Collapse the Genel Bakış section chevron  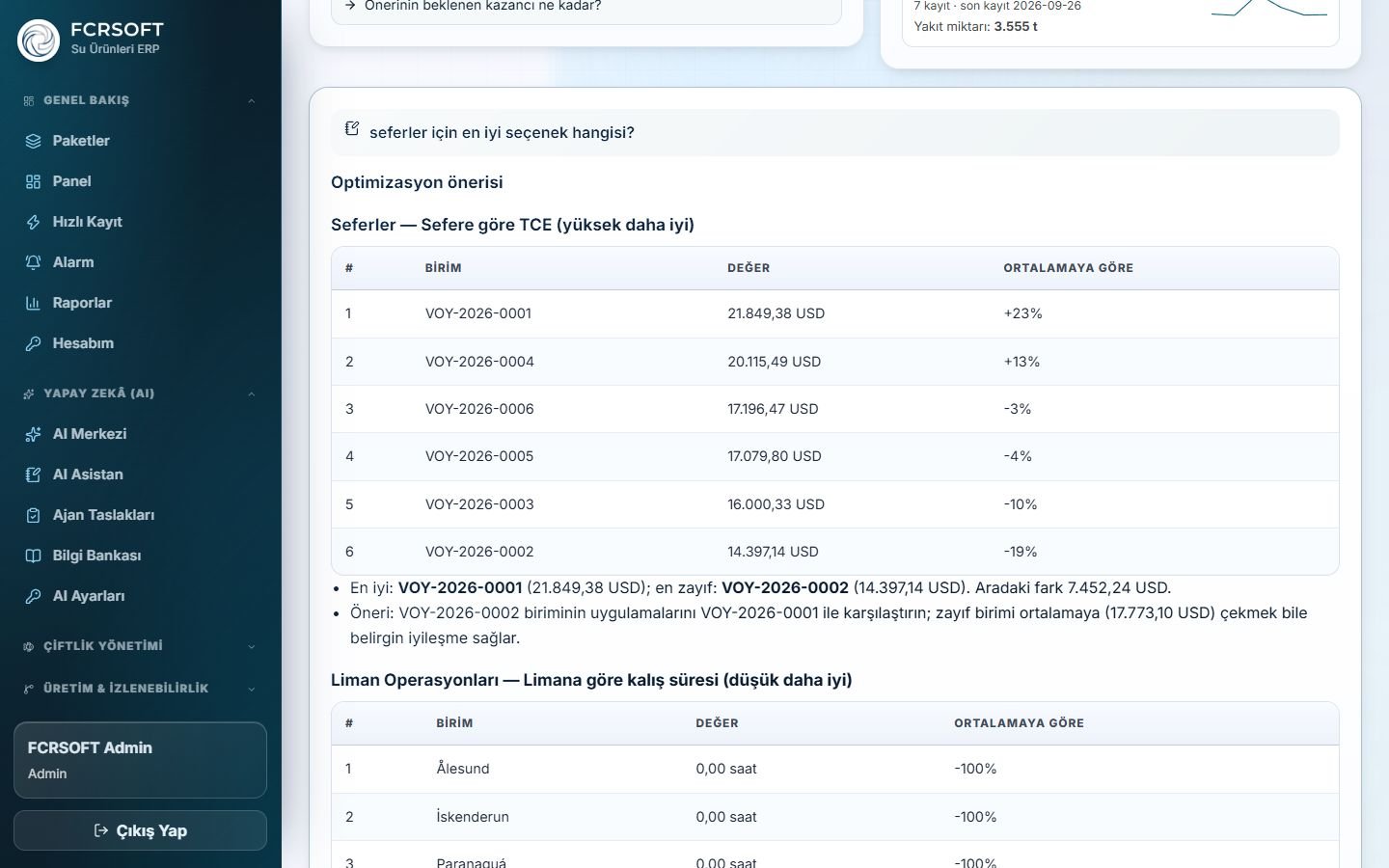coord(252,100)
